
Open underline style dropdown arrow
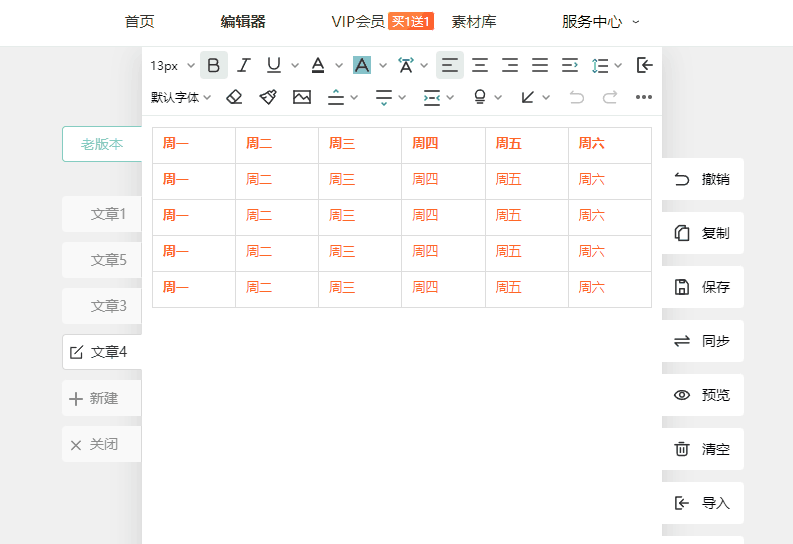295,65
